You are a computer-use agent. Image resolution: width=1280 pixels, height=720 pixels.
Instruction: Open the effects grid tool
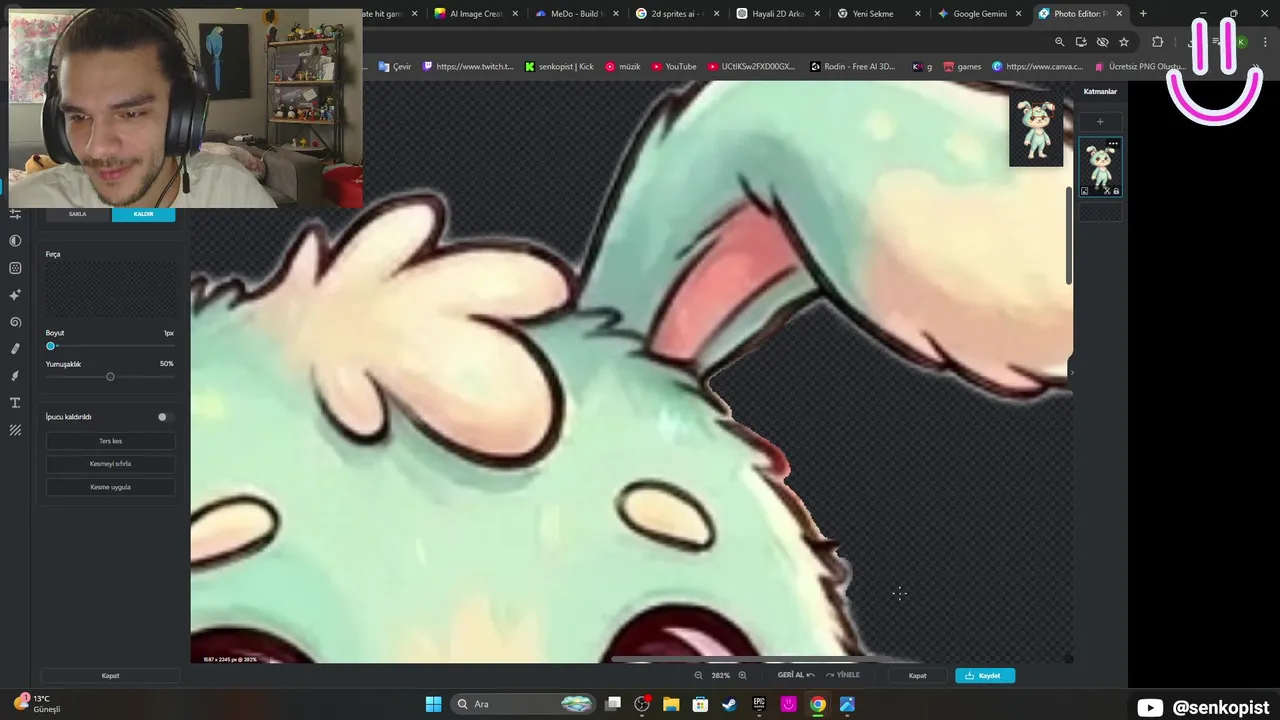pyautogui.click(x=15, y=268)
